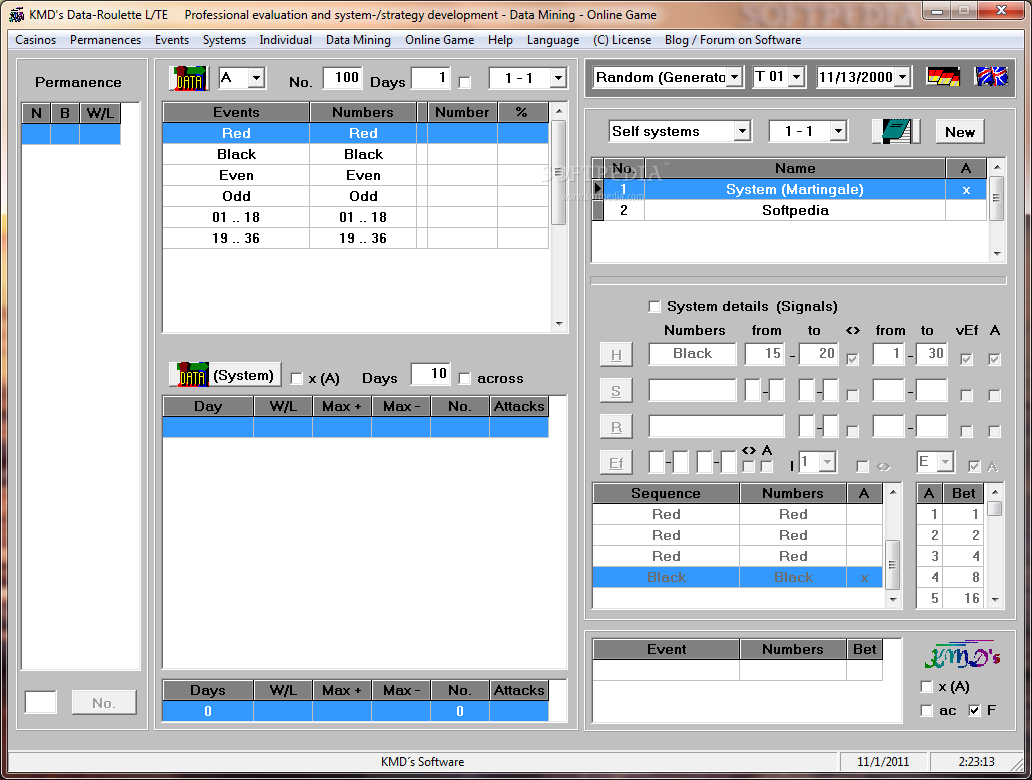1032x780 pixels.
Task: Click the DATA icon above the Events table
Action: point(189,78)
